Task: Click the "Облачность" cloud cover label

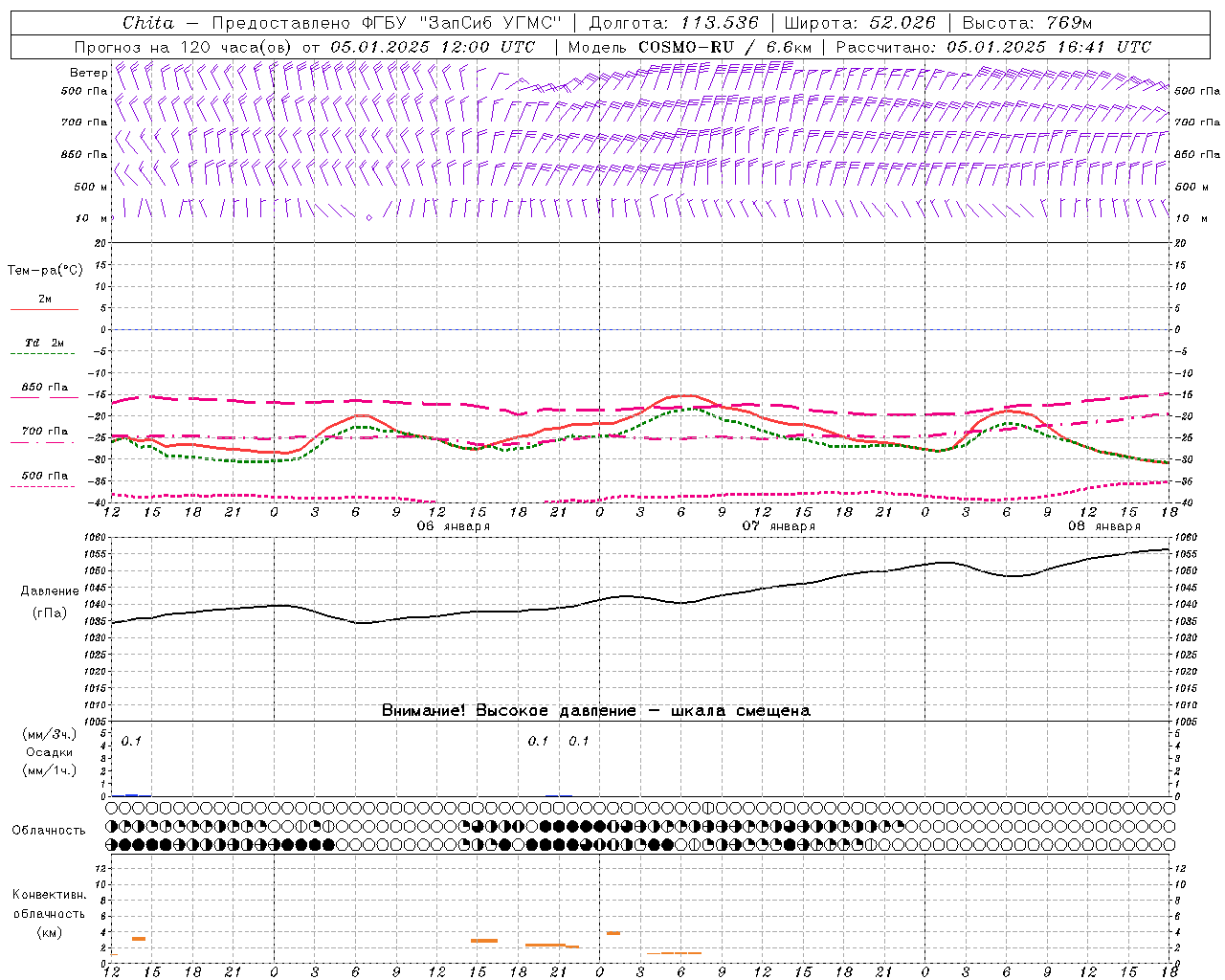Action: [x=49, y=830]
